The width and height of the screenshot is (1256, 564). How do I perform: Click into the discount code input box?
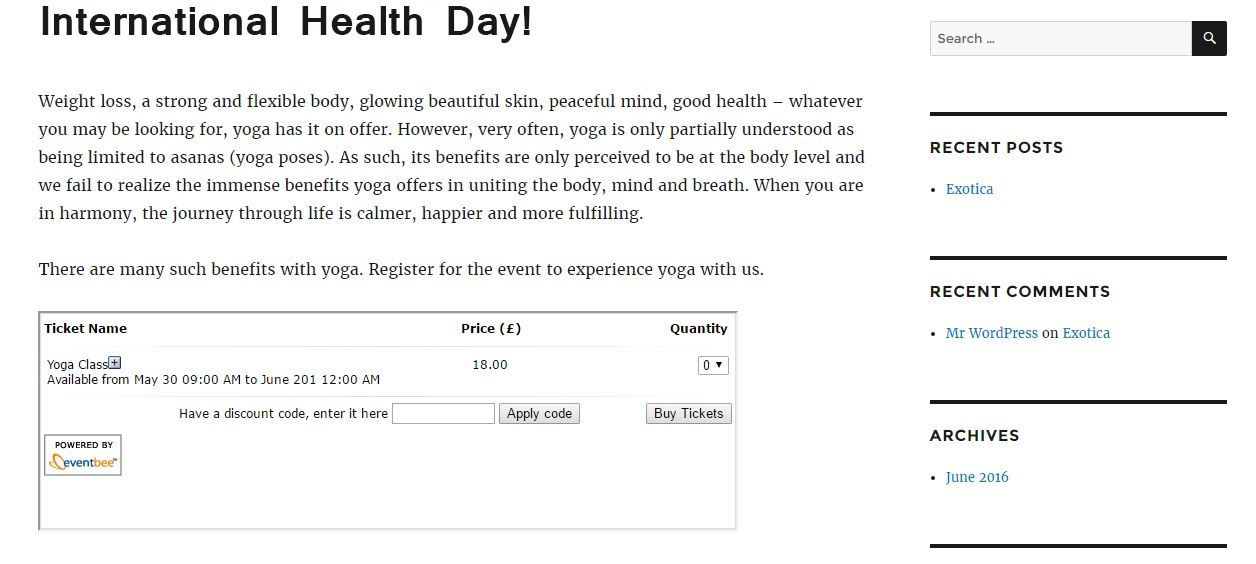point(443,414)
